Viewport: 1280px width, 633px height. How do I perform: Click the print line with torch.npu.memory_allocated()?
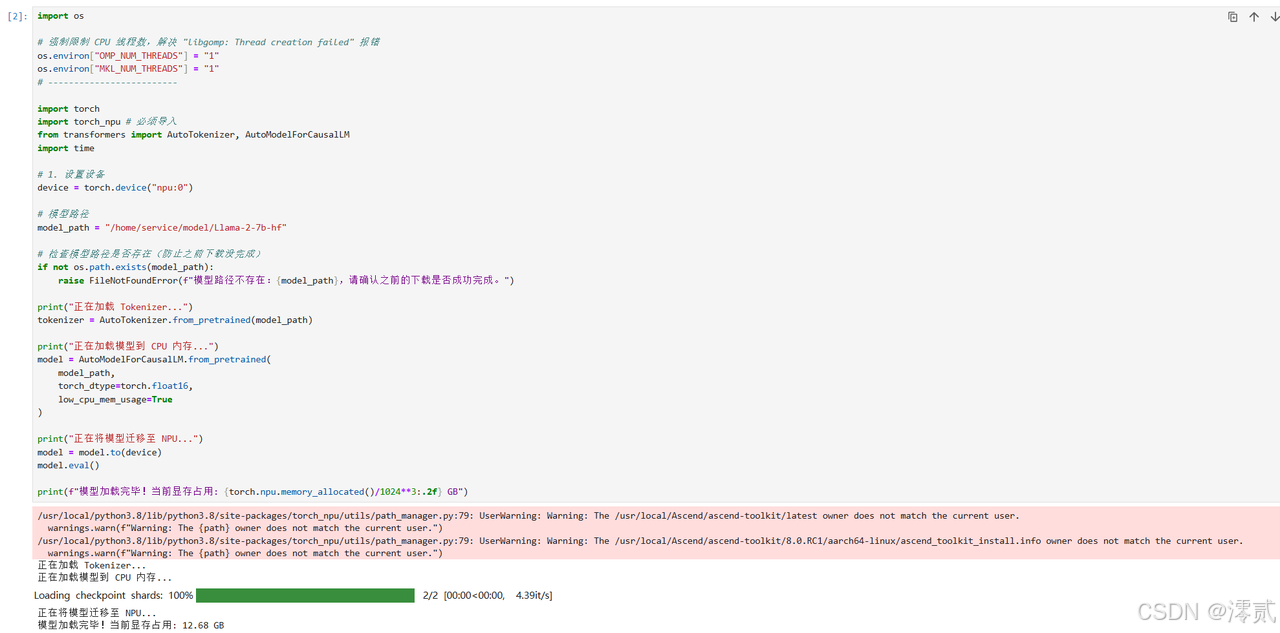click(x=253, y=492)
